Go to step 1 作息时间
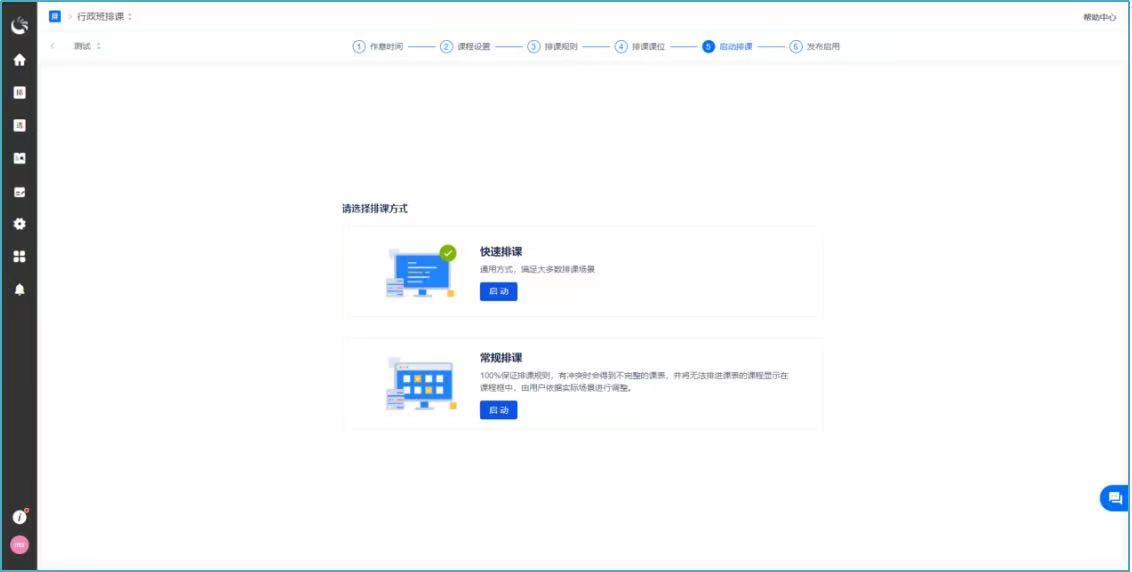This screenshot has width=1132, height=572. pos(378,47)
